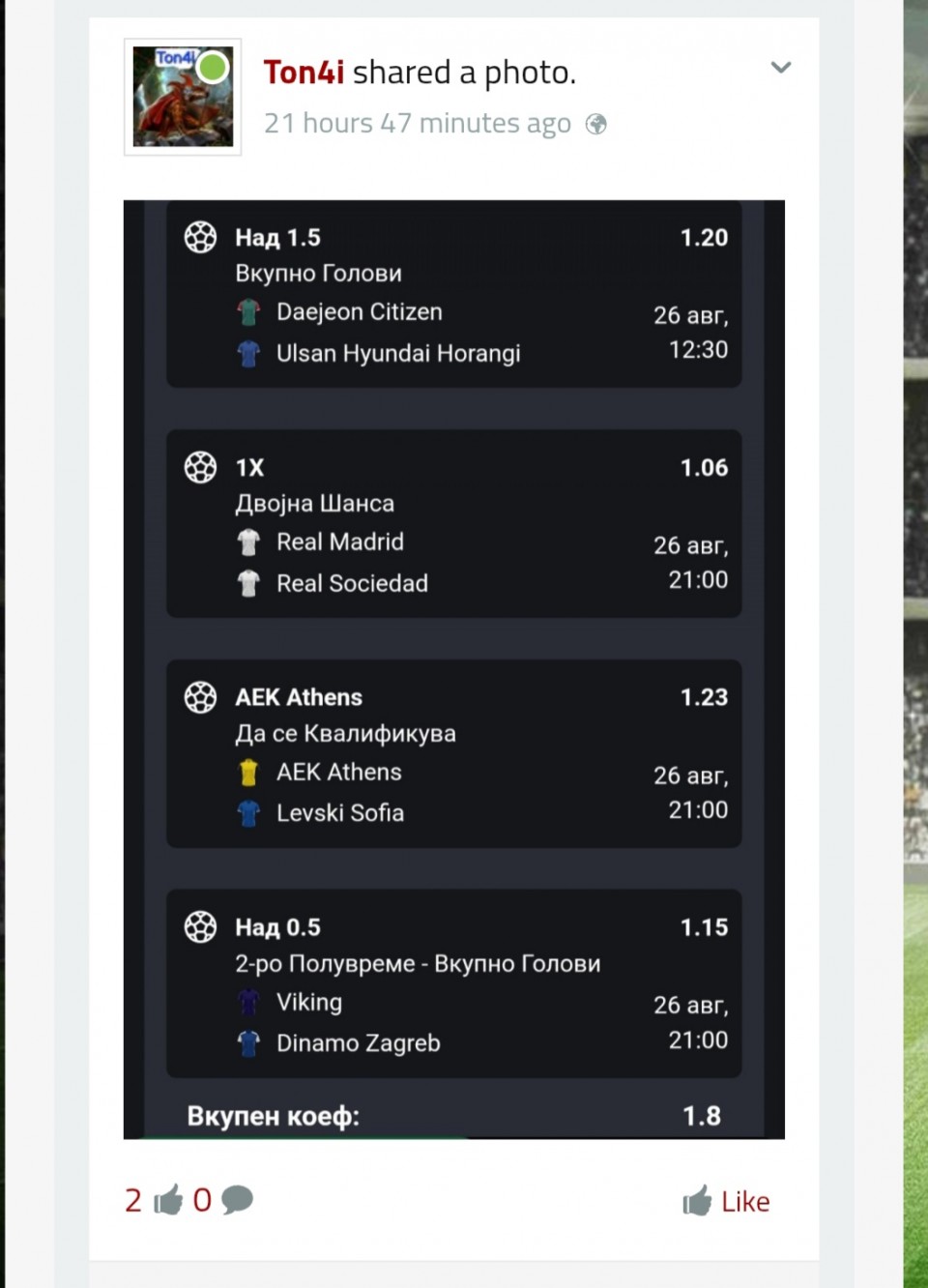Click soccer ball icon beside Над 1.5
Screen dimensions: 928x1288
click(201, 237)
